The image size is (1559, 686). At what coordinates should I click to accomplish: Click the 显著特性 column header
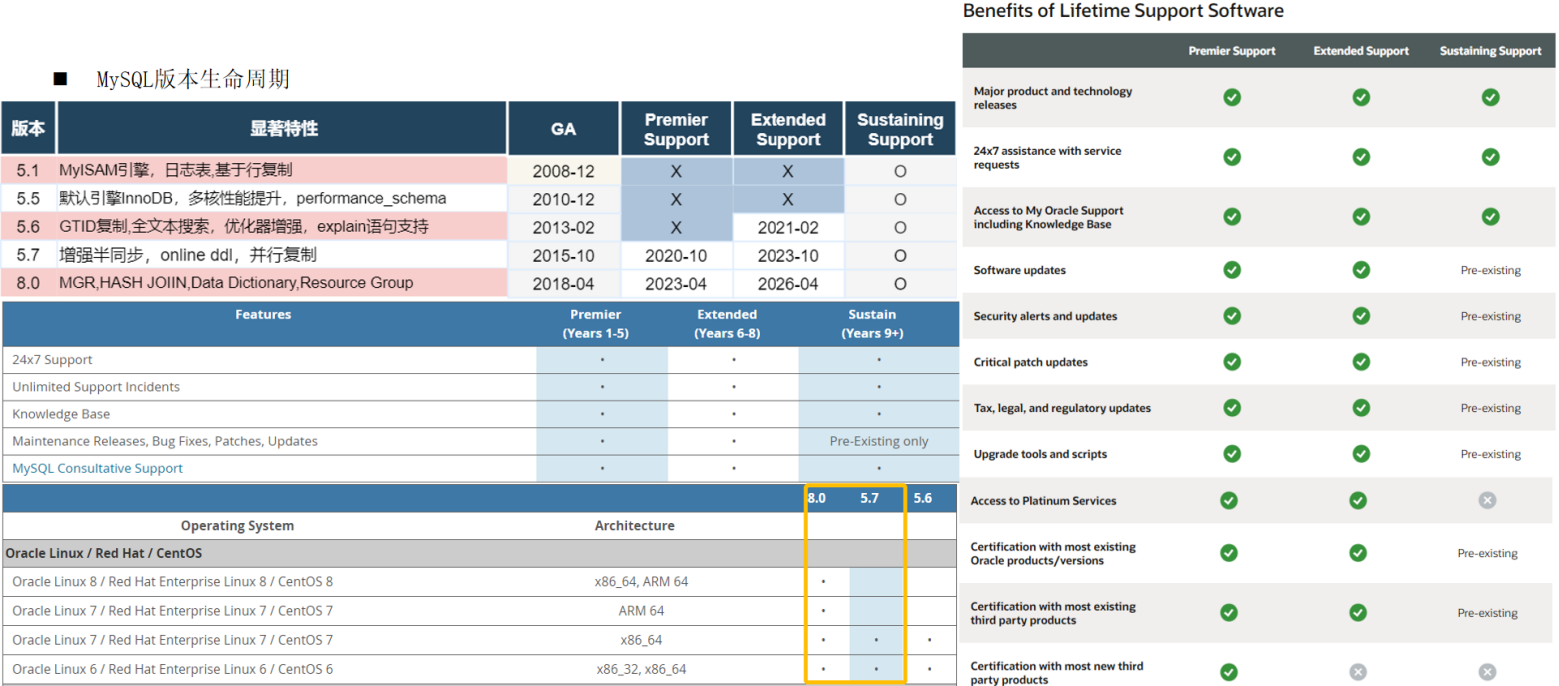284,129
